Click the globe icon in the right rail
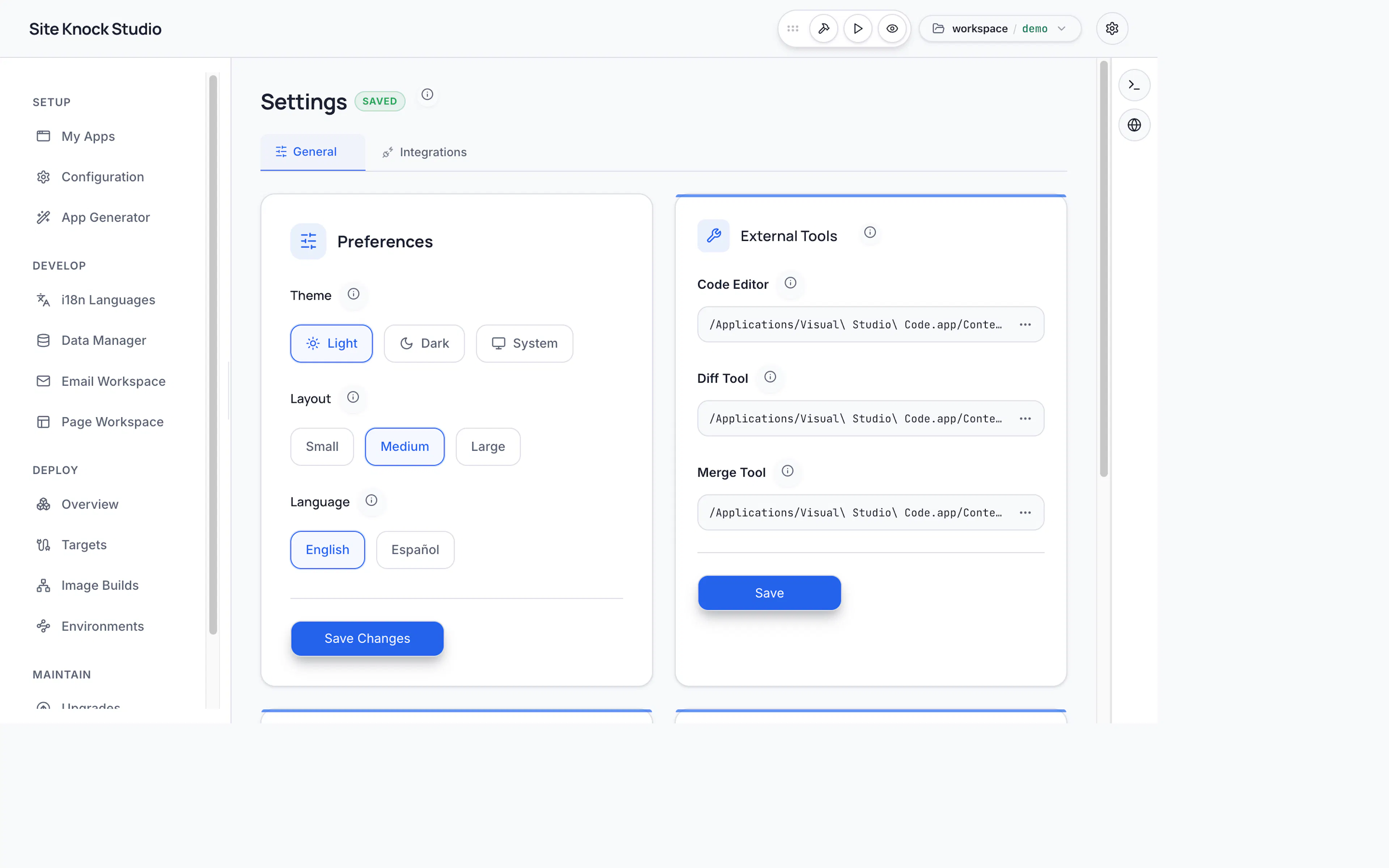The width and height of the screenshot is (1389, 868). (1134, 125)
